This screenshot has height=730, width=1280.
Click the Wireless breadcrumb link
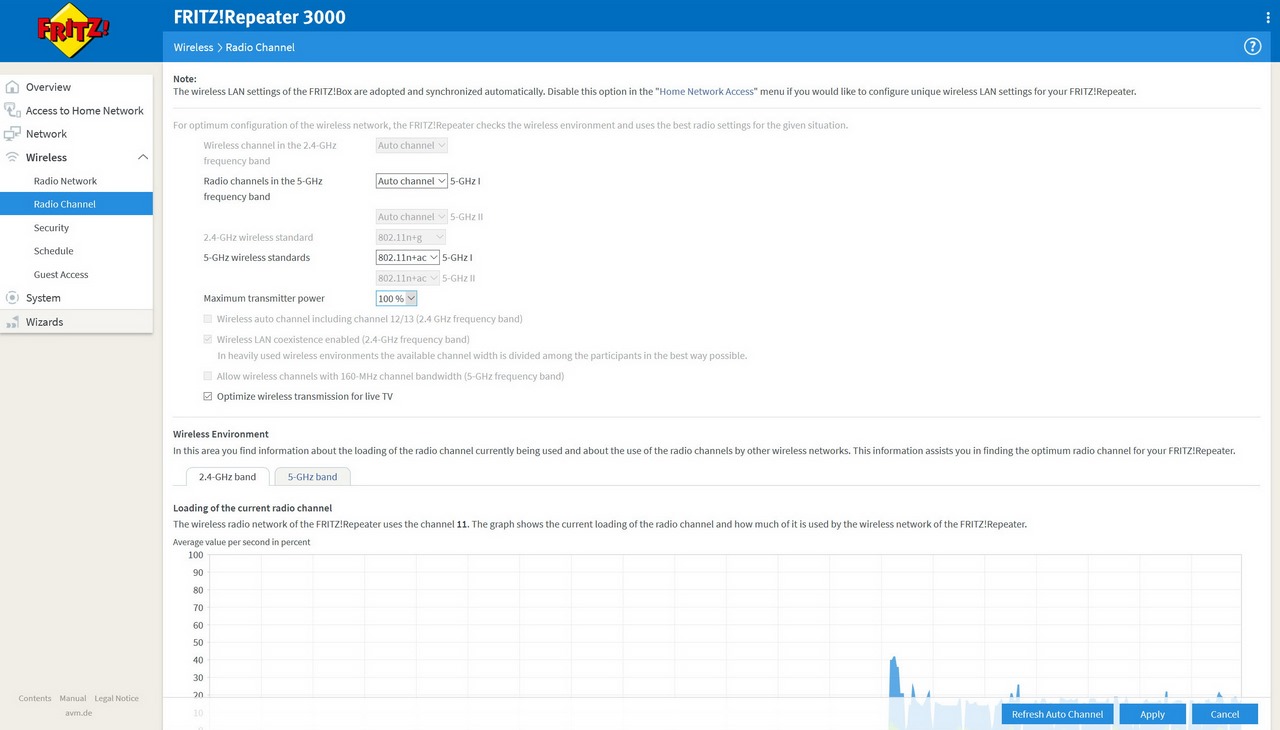[193, 47]
